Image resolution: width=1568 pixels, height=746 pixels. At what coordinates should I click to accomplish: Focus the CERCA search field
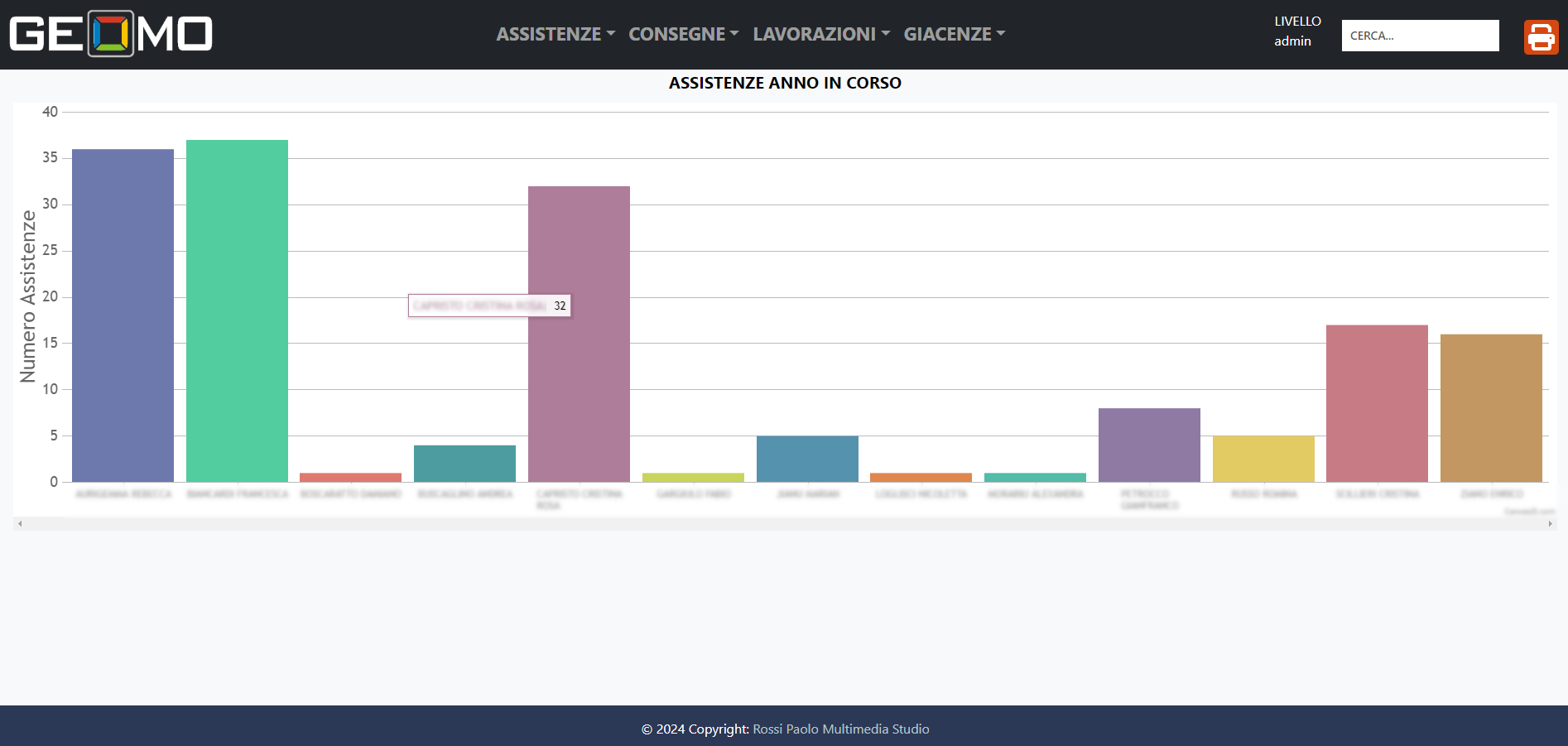pos(1420,36)
